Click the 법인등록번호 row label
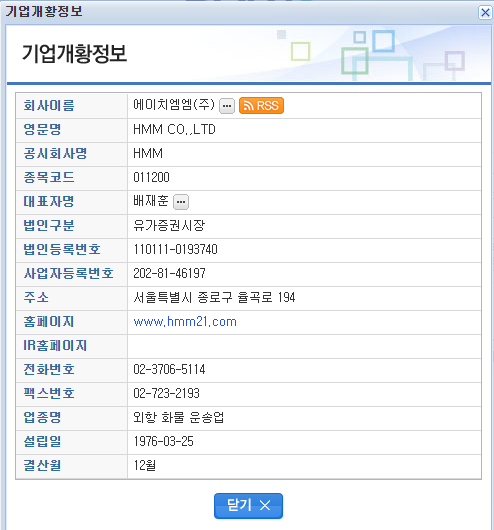Viewport: 494px width, 530px height. (x=62, y=249)
